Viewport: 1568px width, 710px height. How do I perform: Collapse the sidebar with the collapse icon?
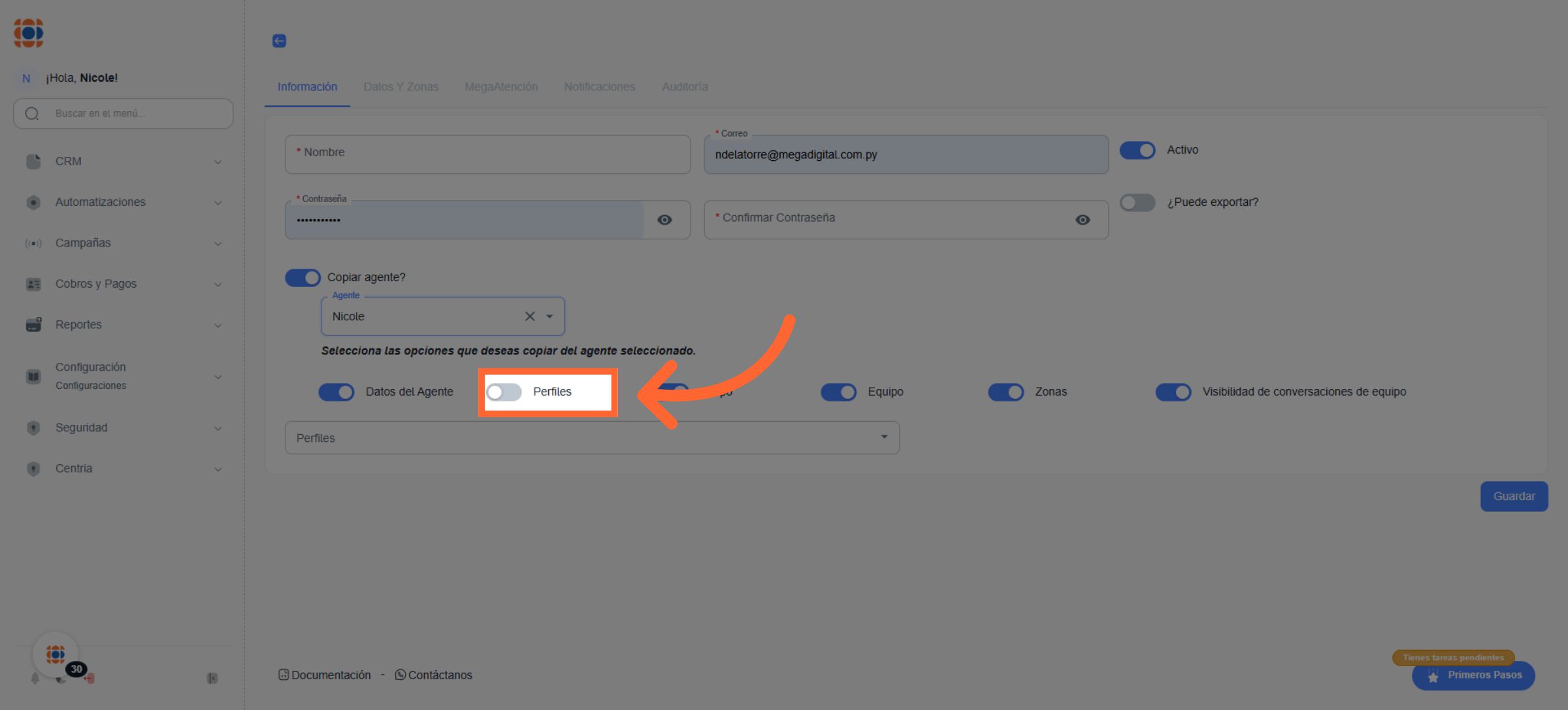[x=212, y=679]
